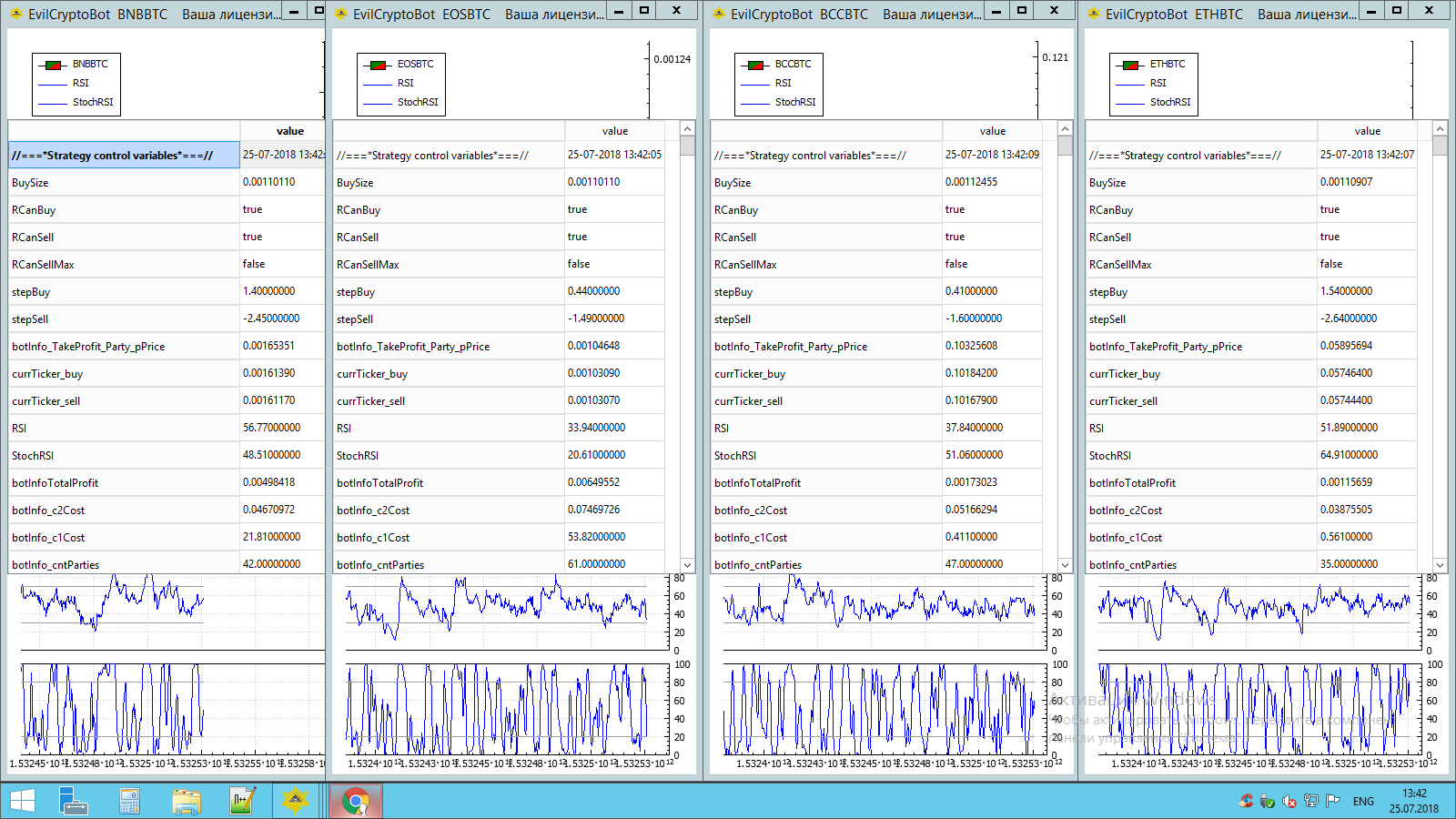Open the Windows Start button
This screenshot has width=1456, height=819.
(22, 801)
